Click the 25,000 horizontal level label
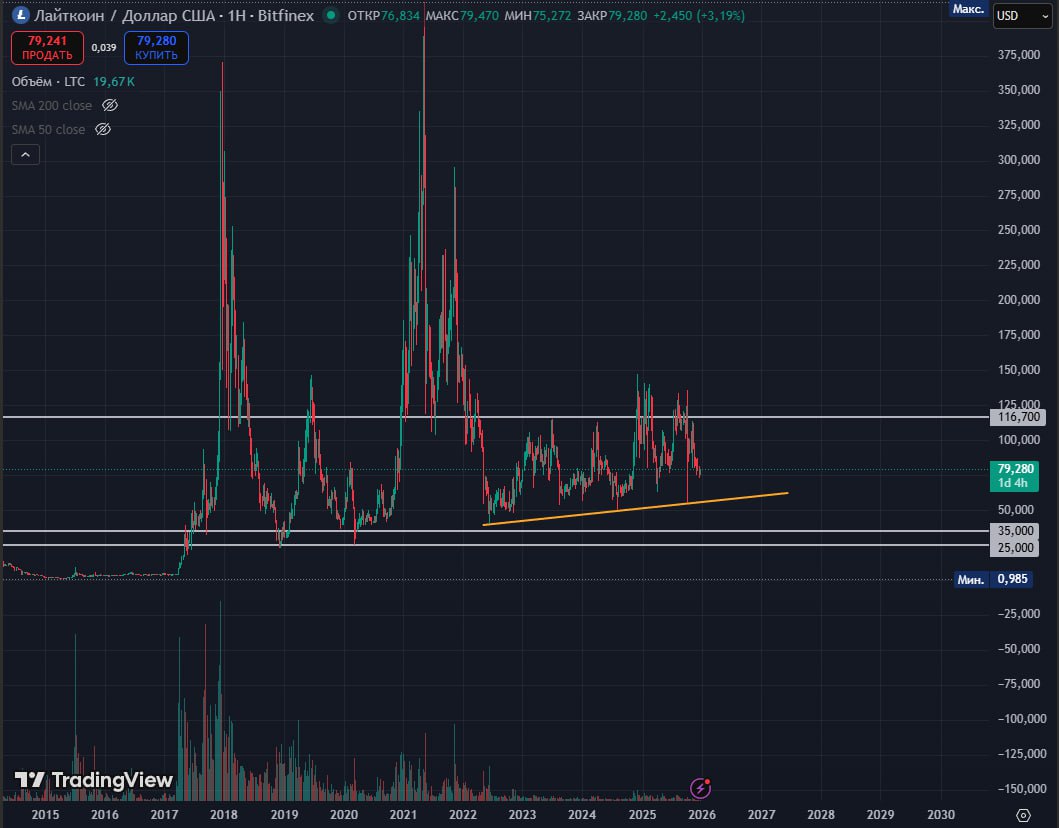Viewport: 1059px width, 828px height. click(x=1013, y=547)
